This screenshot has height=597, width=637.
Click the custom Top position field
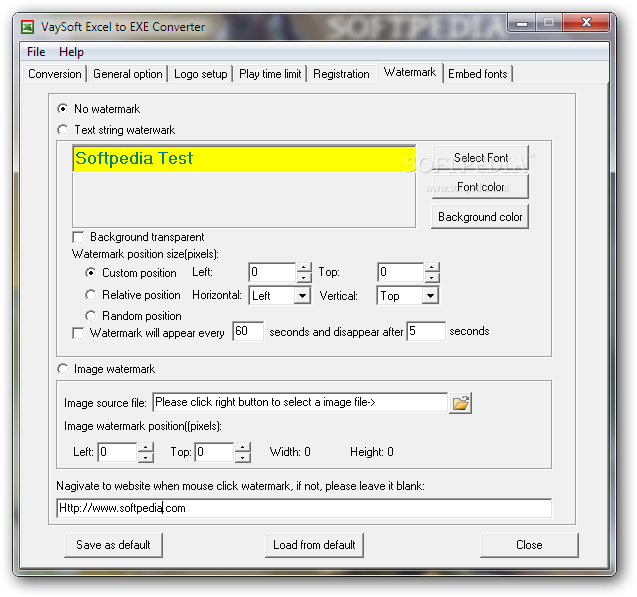tap(401, 272)
